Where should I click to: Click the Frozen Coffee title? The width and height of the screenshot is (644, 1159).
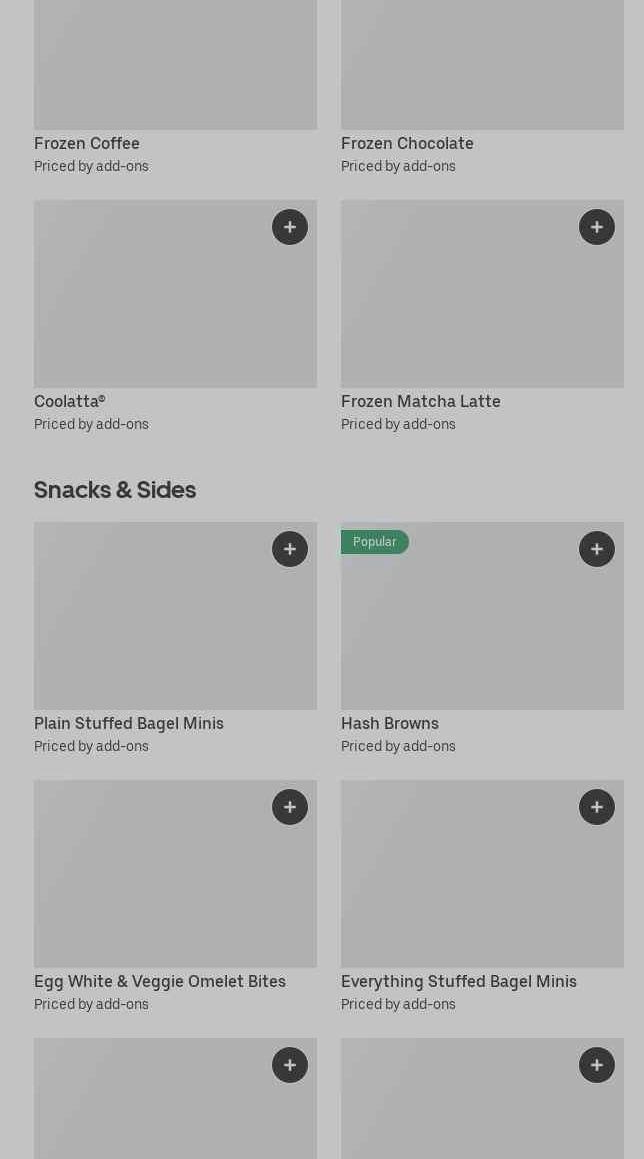click(87, 143)
